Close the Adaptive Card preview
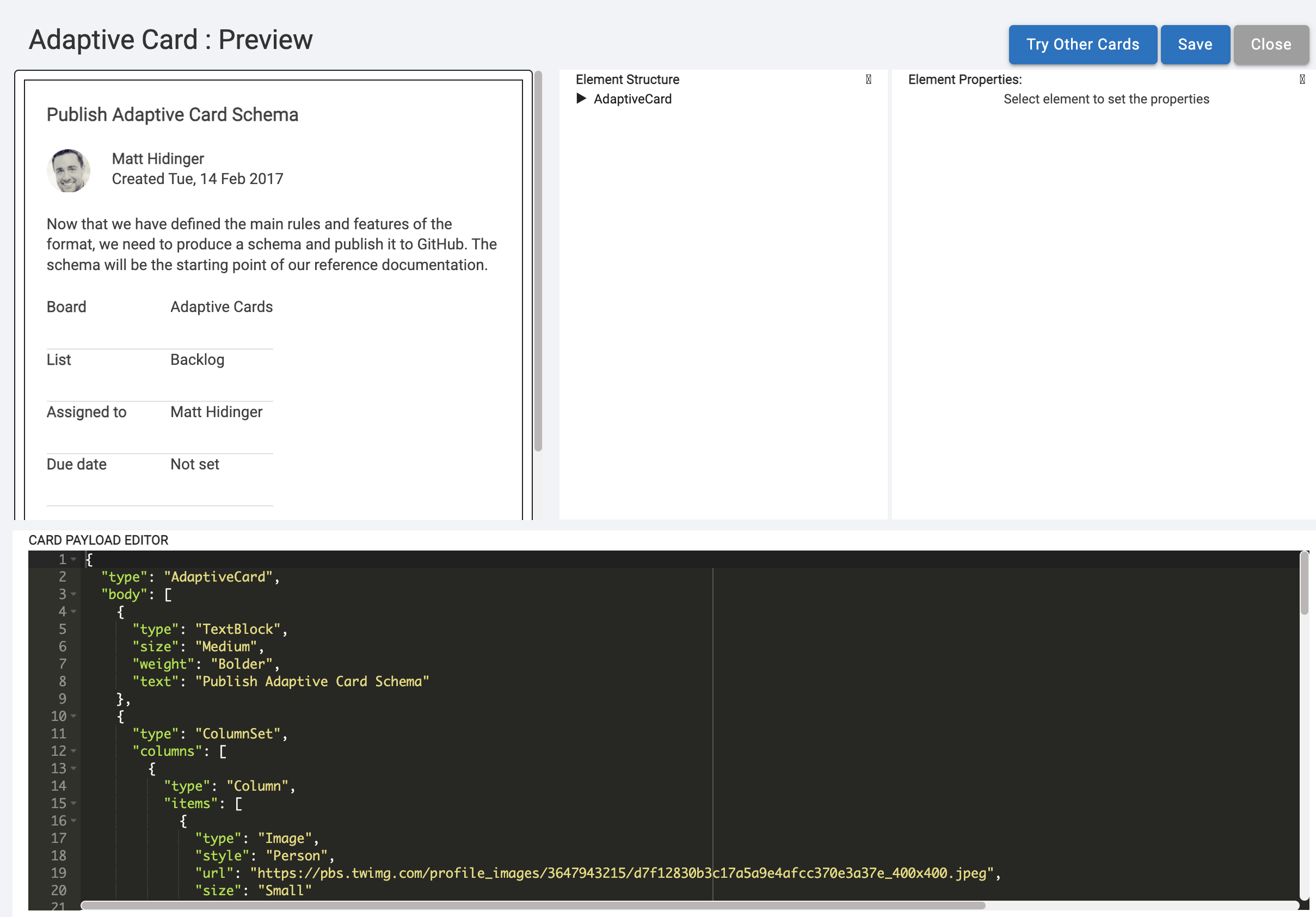This screenshot has height=917, width=1316. click(1270, 44)
